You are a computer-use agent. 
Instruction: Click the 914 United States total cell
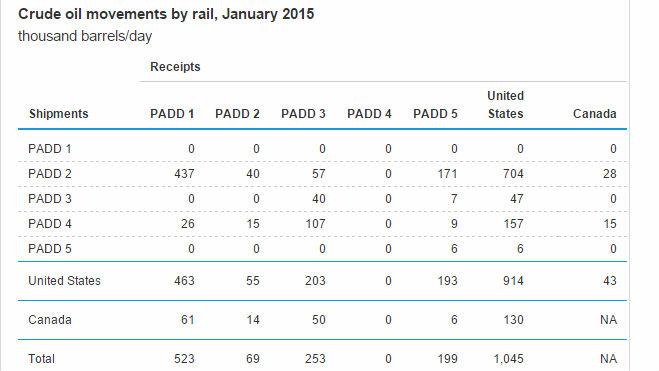(513, 281)
